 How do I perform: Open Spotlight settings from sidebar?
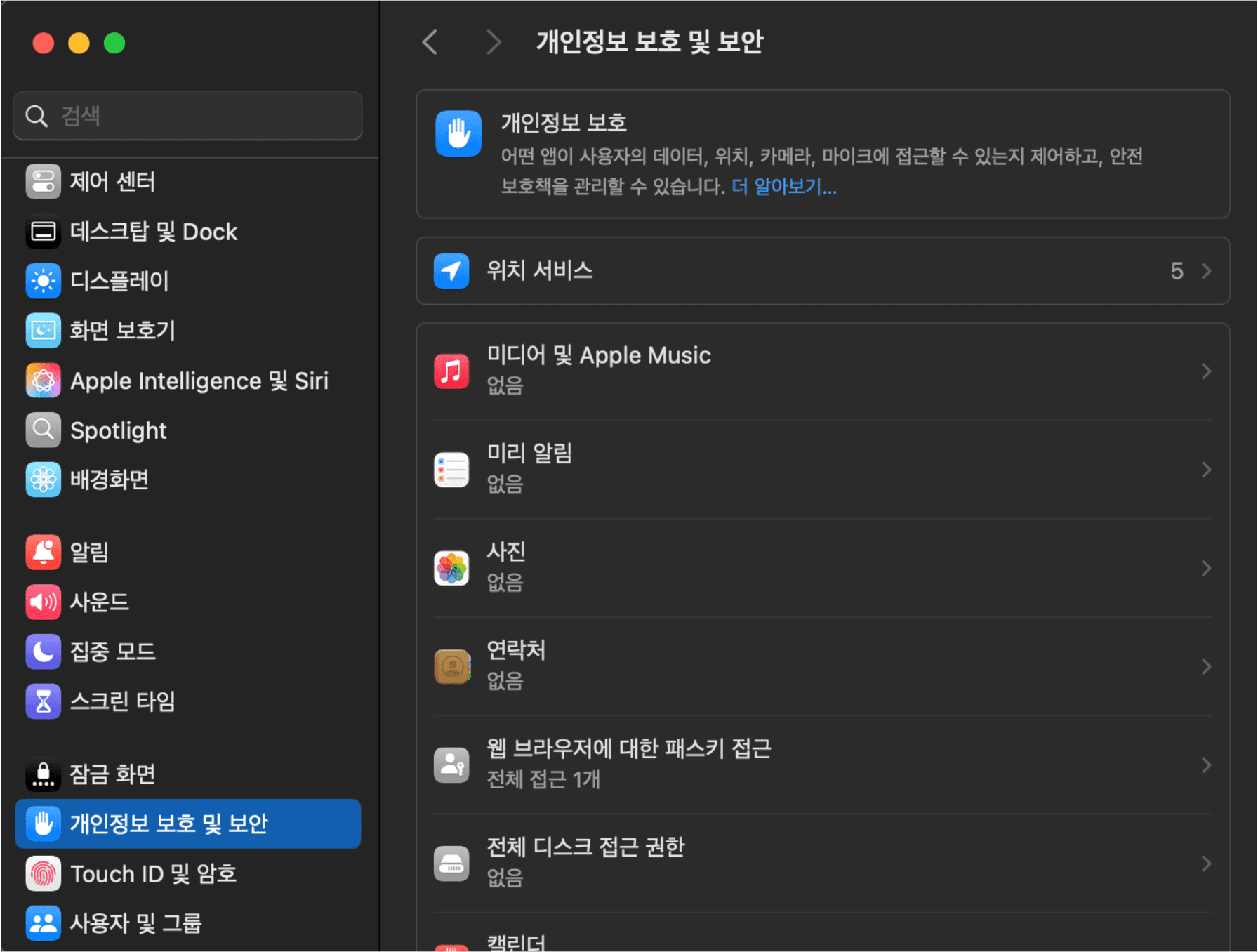(118, 430)
